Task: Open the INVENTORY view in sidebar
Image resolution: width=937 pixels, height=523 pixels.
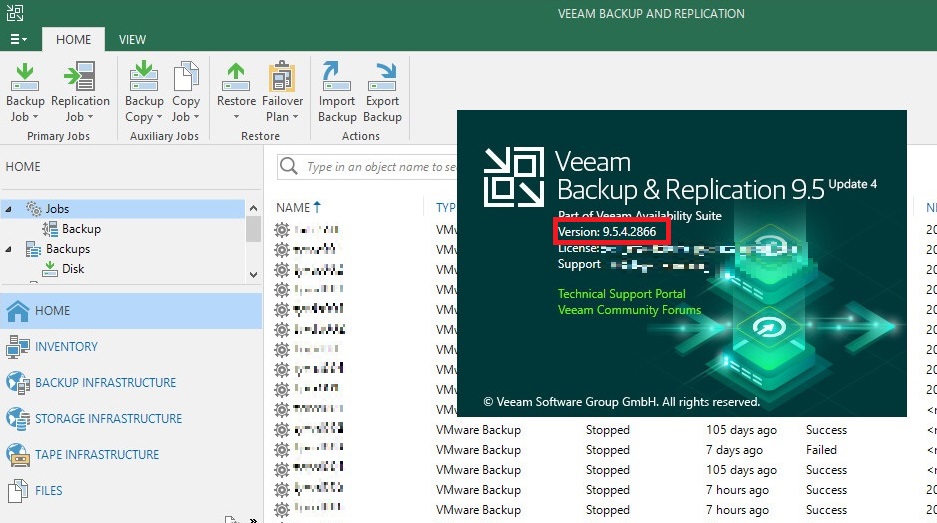Action: click(131, 347)
